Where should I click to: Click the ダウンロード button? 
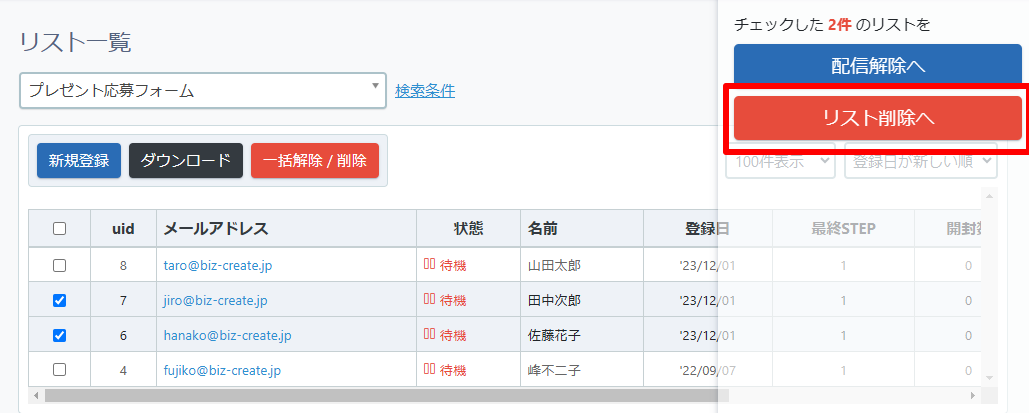tap(186, 160)
